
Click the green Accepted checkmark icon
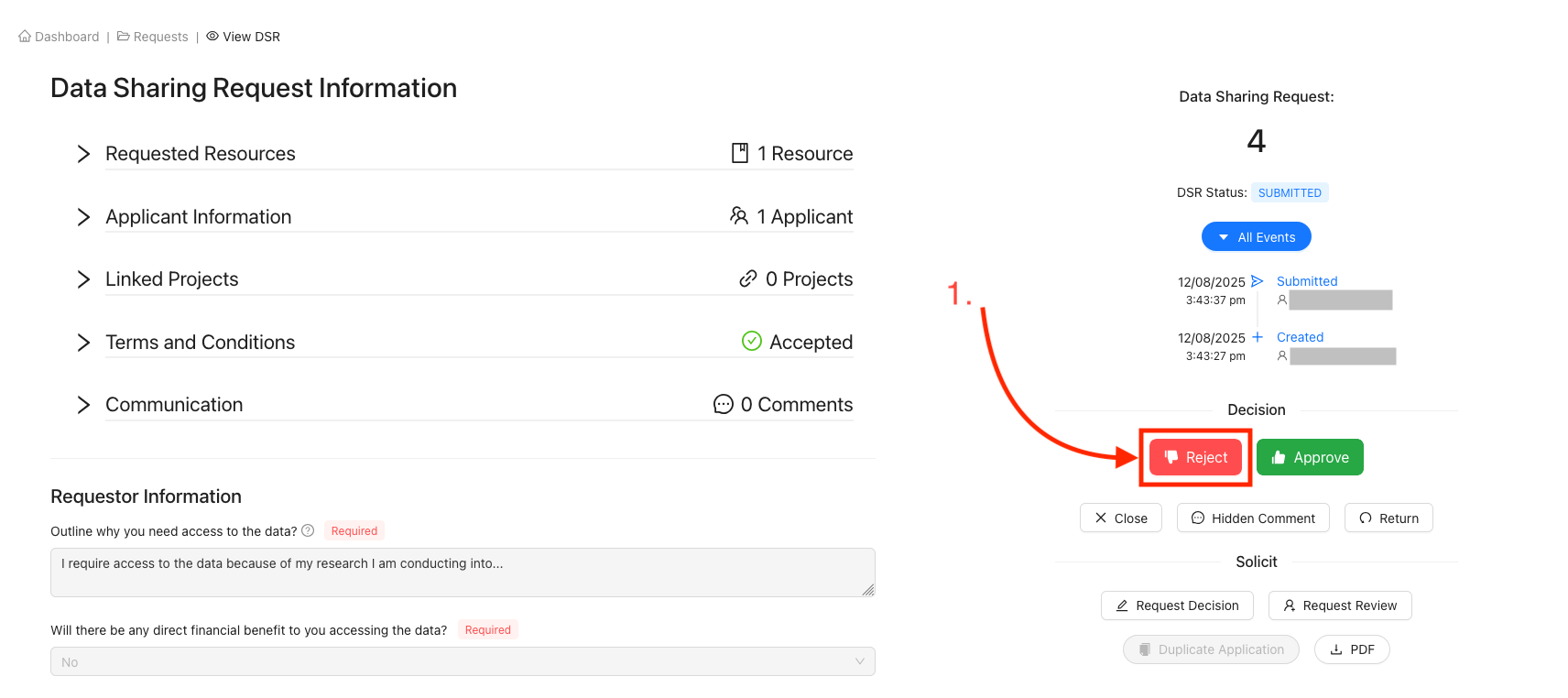752,341
